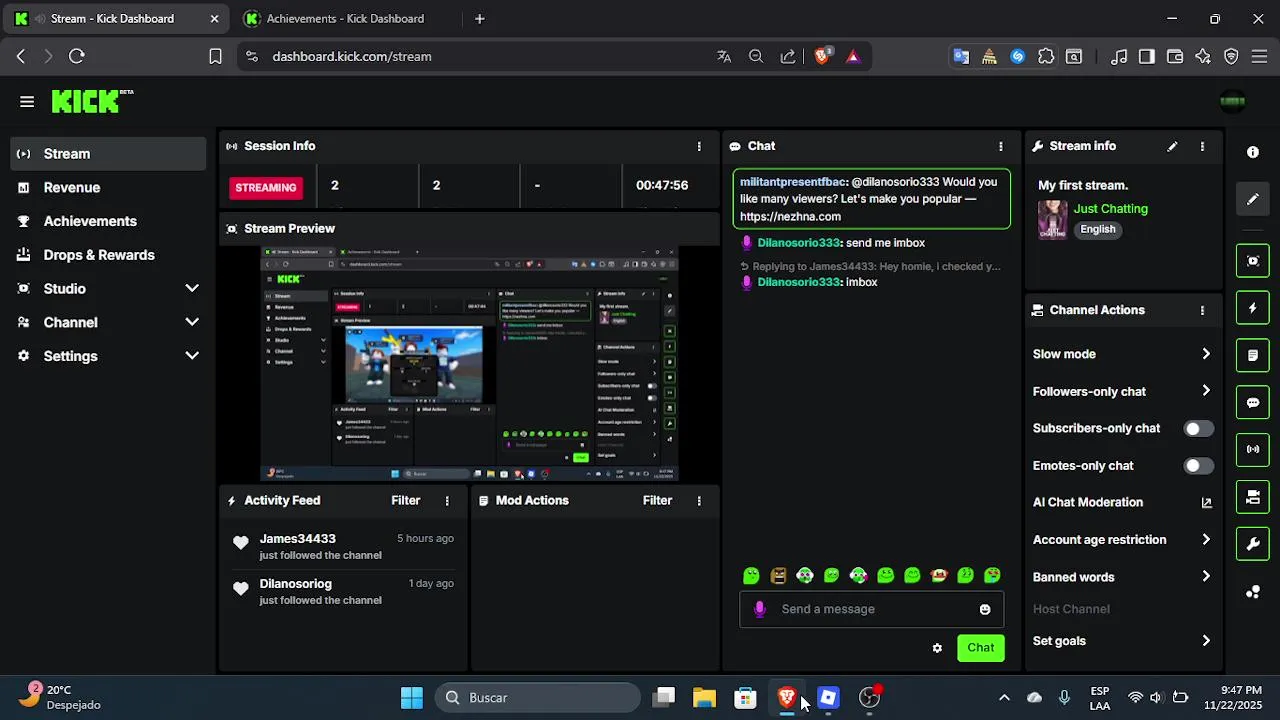This screenshot has height=720, width=1280.
Task: Toggle the wrench widget in right rail
Action: pos(1253,544)
